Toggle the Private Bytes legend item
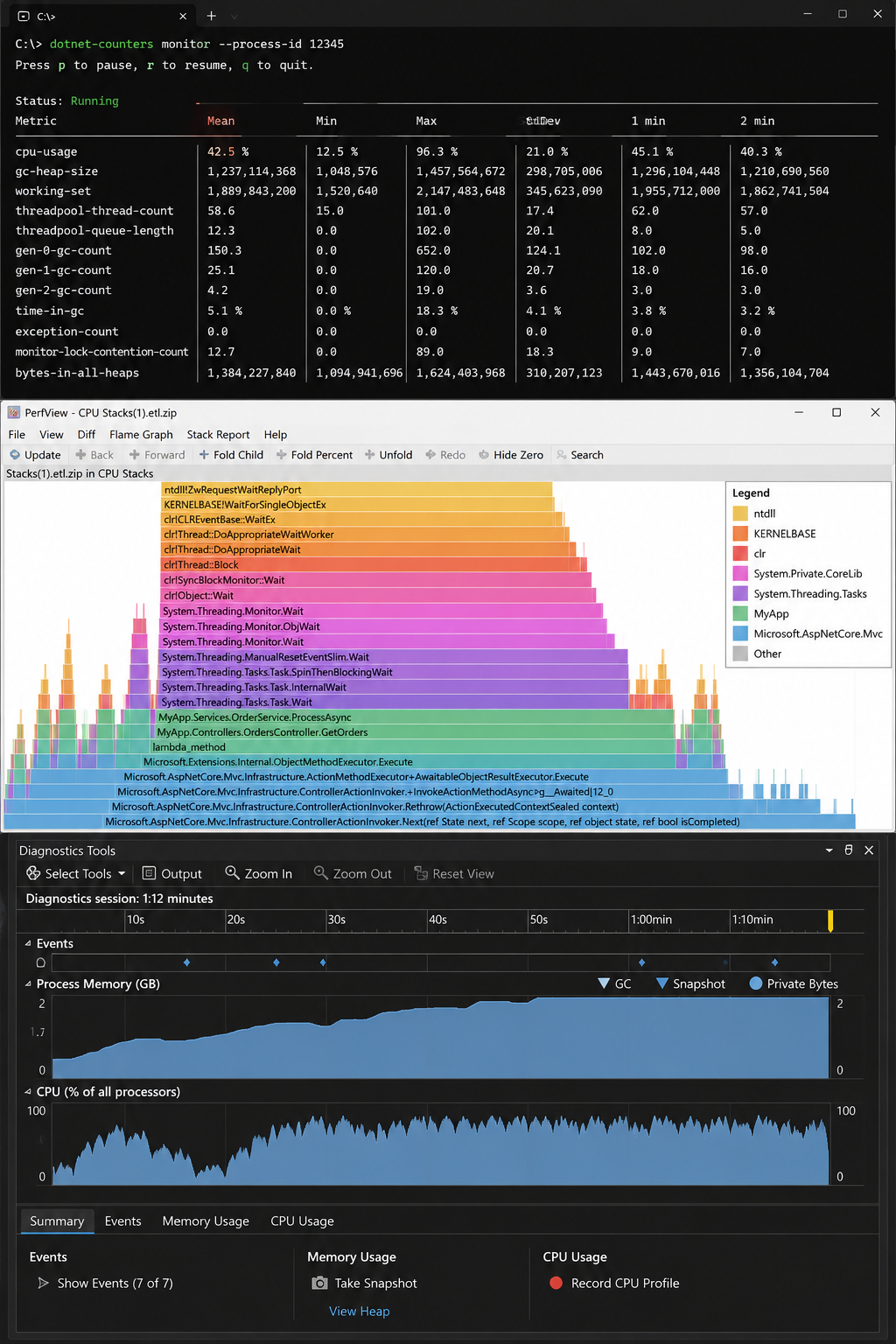This screenshot has height=1344, width=896. (x=794, y=983)
